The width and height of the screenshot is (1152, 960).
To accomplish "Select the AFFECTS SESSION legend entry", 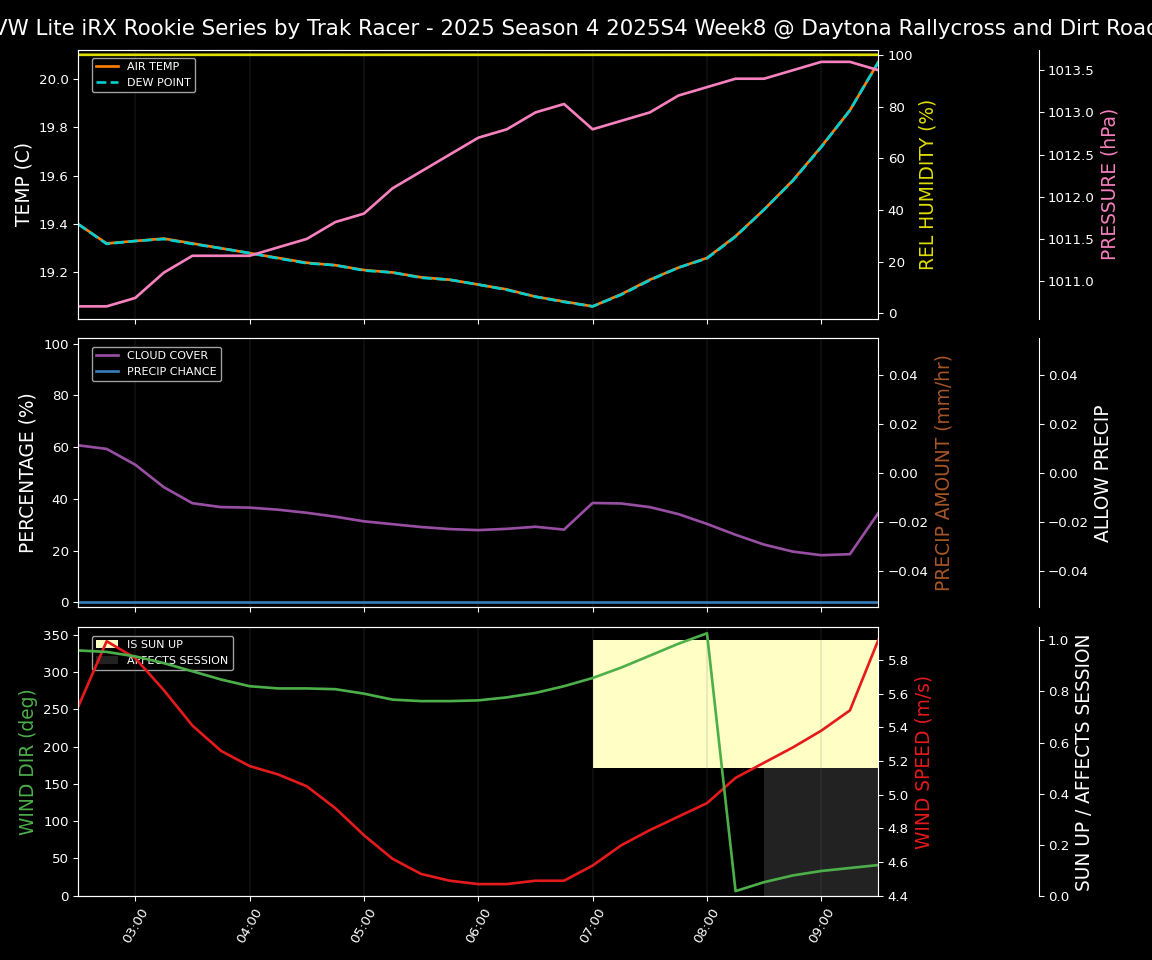I will (x=177, y=661).
